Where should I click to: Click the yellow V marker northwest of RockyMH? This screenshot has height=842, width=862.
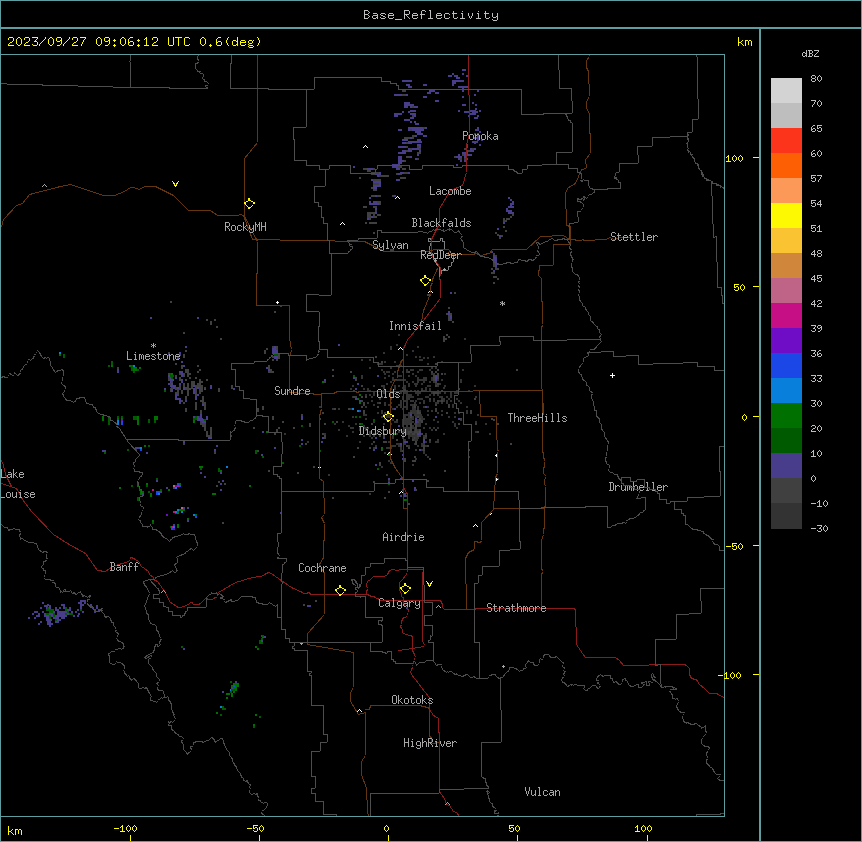175,184
